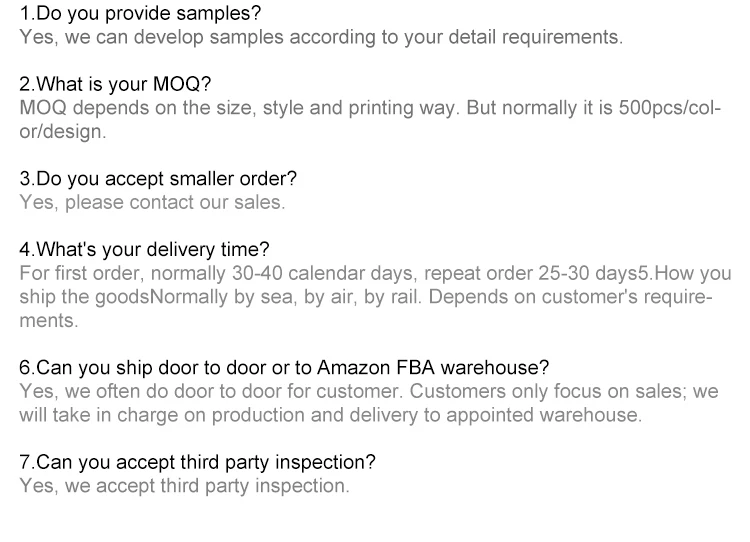
Task: Click question about third party inspection
Action: pos(197,462)
